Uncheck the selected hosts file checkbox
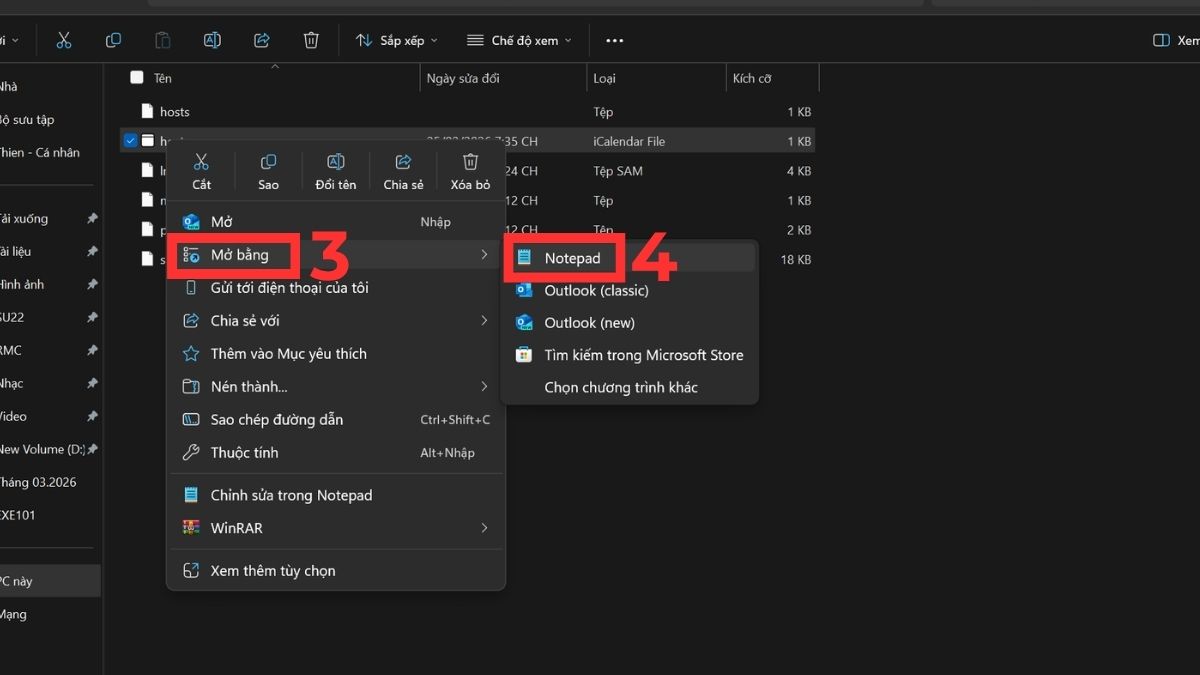This screenshot has height=675, width=1200. (x=130, y=140)
